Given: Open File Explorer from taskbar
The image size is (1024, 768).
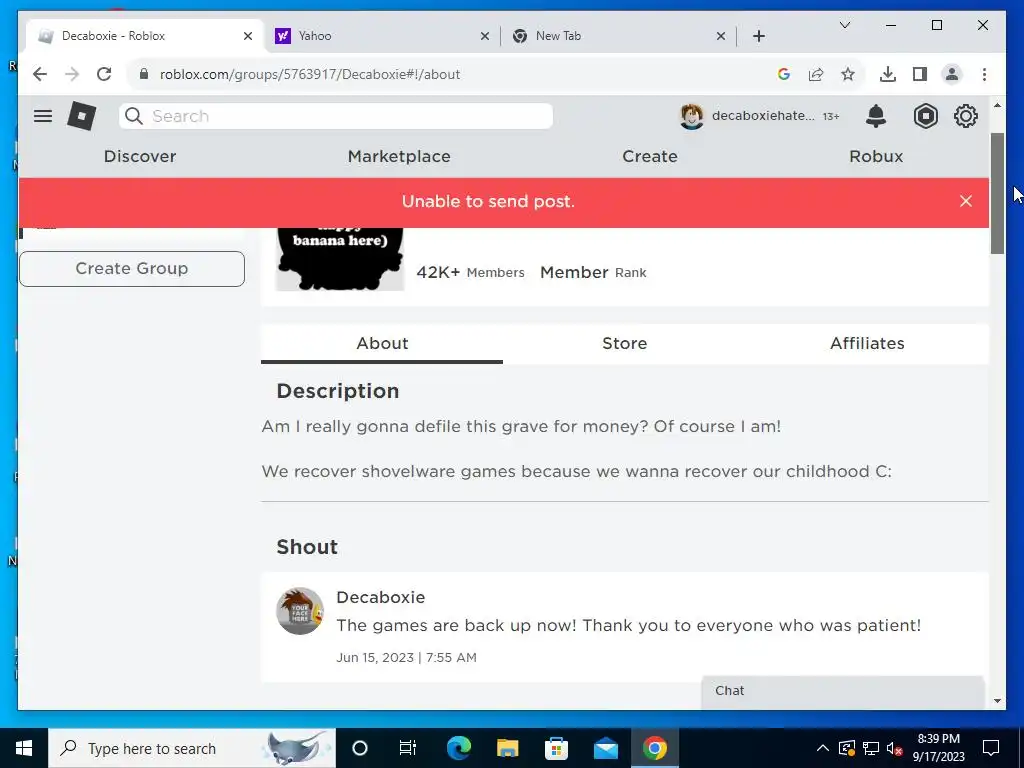Looking at the screenshot, I should [507, 748].
